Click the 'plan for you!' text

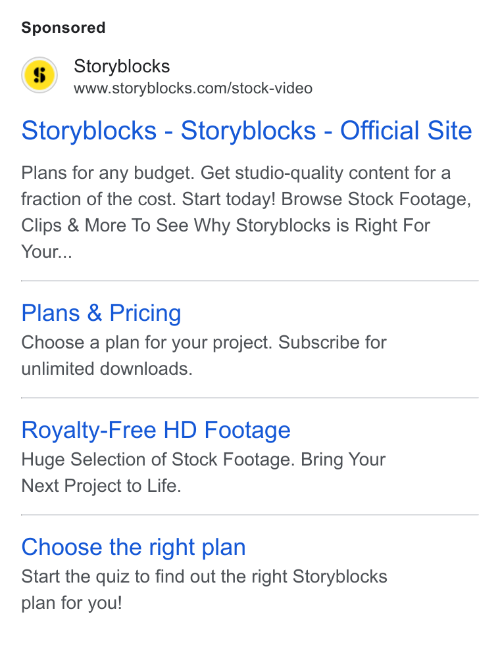(72, 603)
